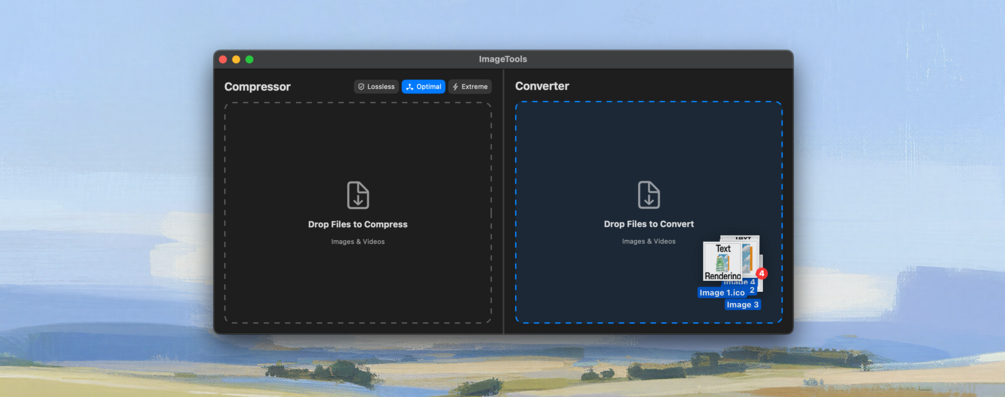Click the file download icon in Compressor
Viewport: 1005px width, 397px height.
pyautogui.click(x=358, y=195)
